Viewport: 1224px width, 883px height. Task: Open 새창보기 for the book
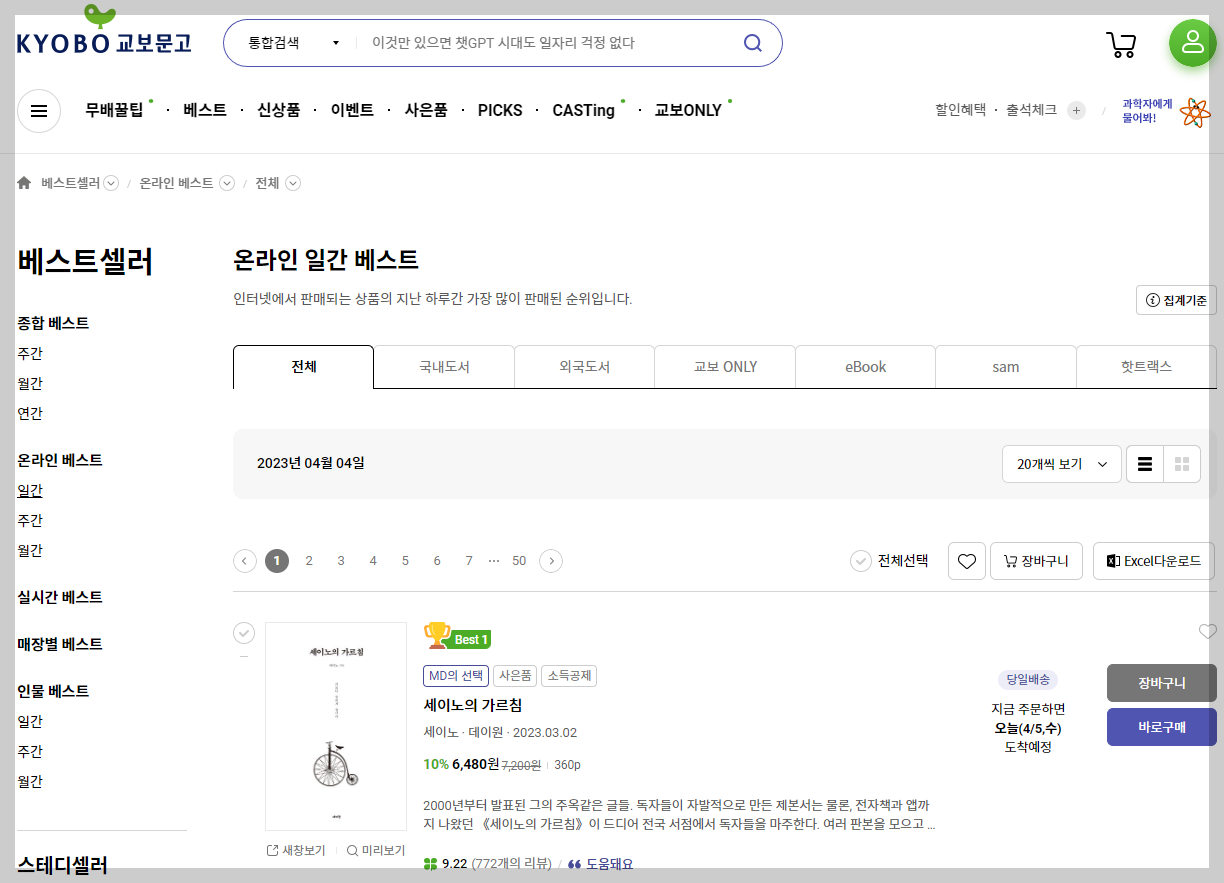pyautogui.click(x=296, y=850)
